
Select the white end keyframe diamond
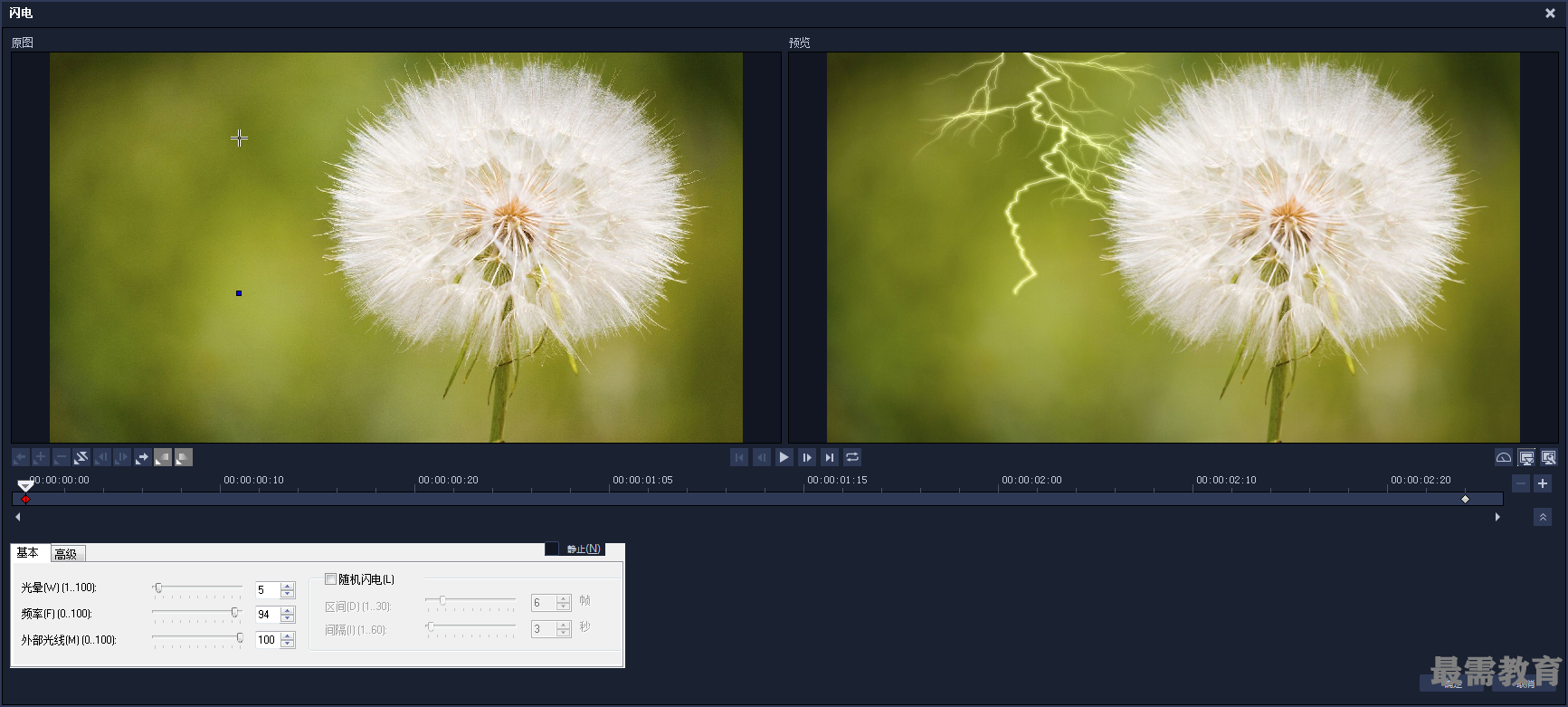1465,499
